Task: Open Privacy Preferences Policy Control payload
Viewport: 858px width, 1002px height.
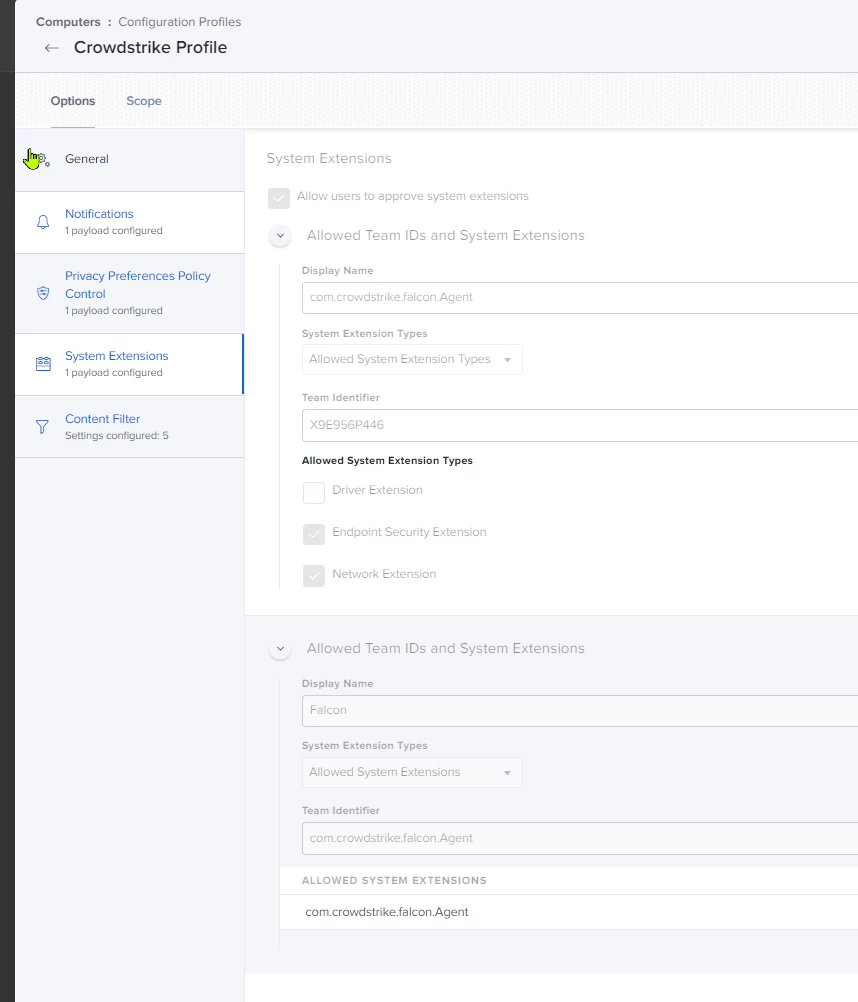Action: [130, 293]
